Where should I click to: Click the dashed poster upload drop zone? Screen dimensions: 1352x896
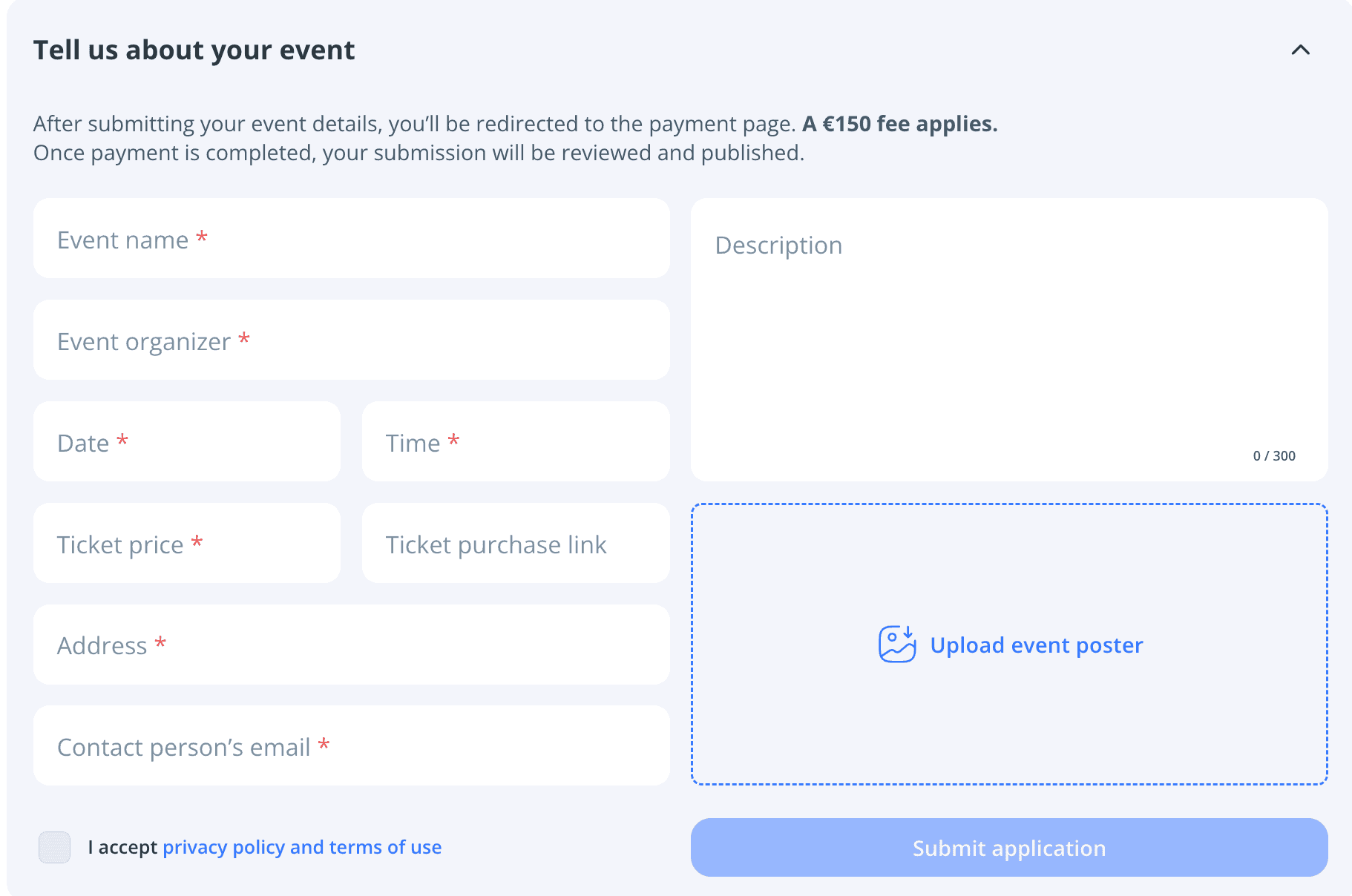click(x=1009, y=644)
